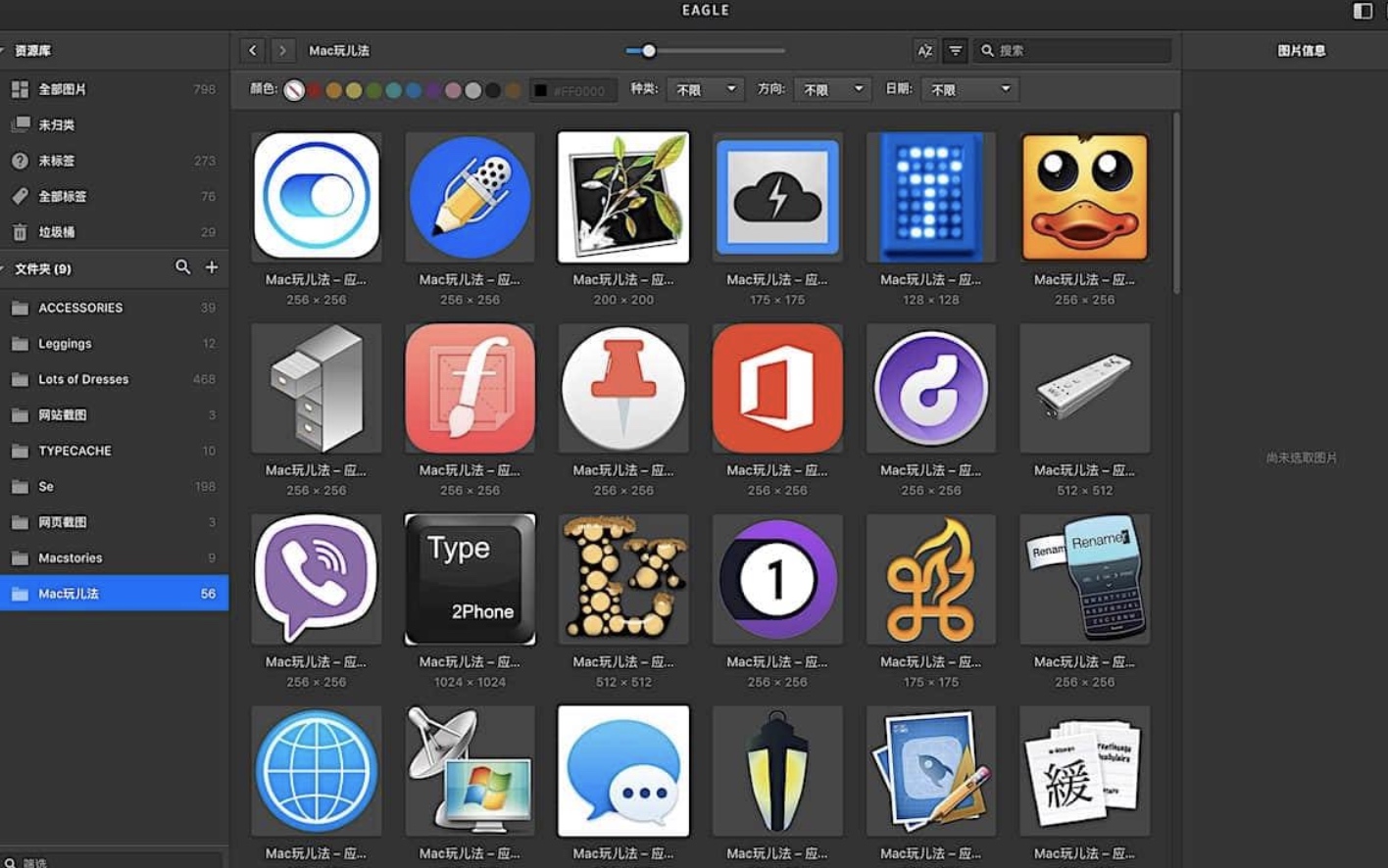Click the image grid vertical scrollbar
This screenshot has width=1388, height=868.
[x=1175, y=203]
